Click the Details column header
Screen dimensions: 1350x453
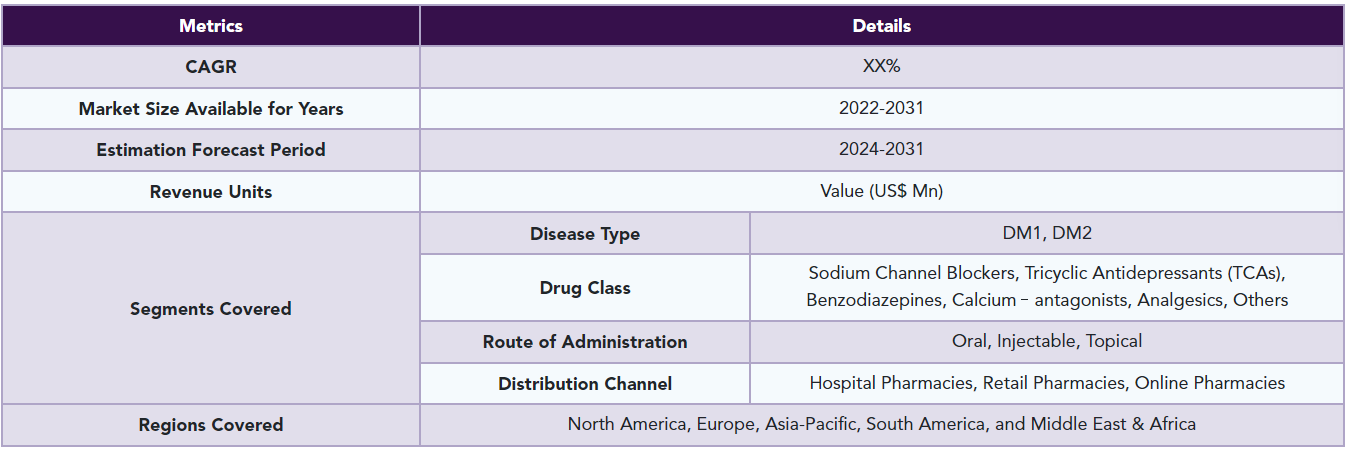[x=882, y=26]
